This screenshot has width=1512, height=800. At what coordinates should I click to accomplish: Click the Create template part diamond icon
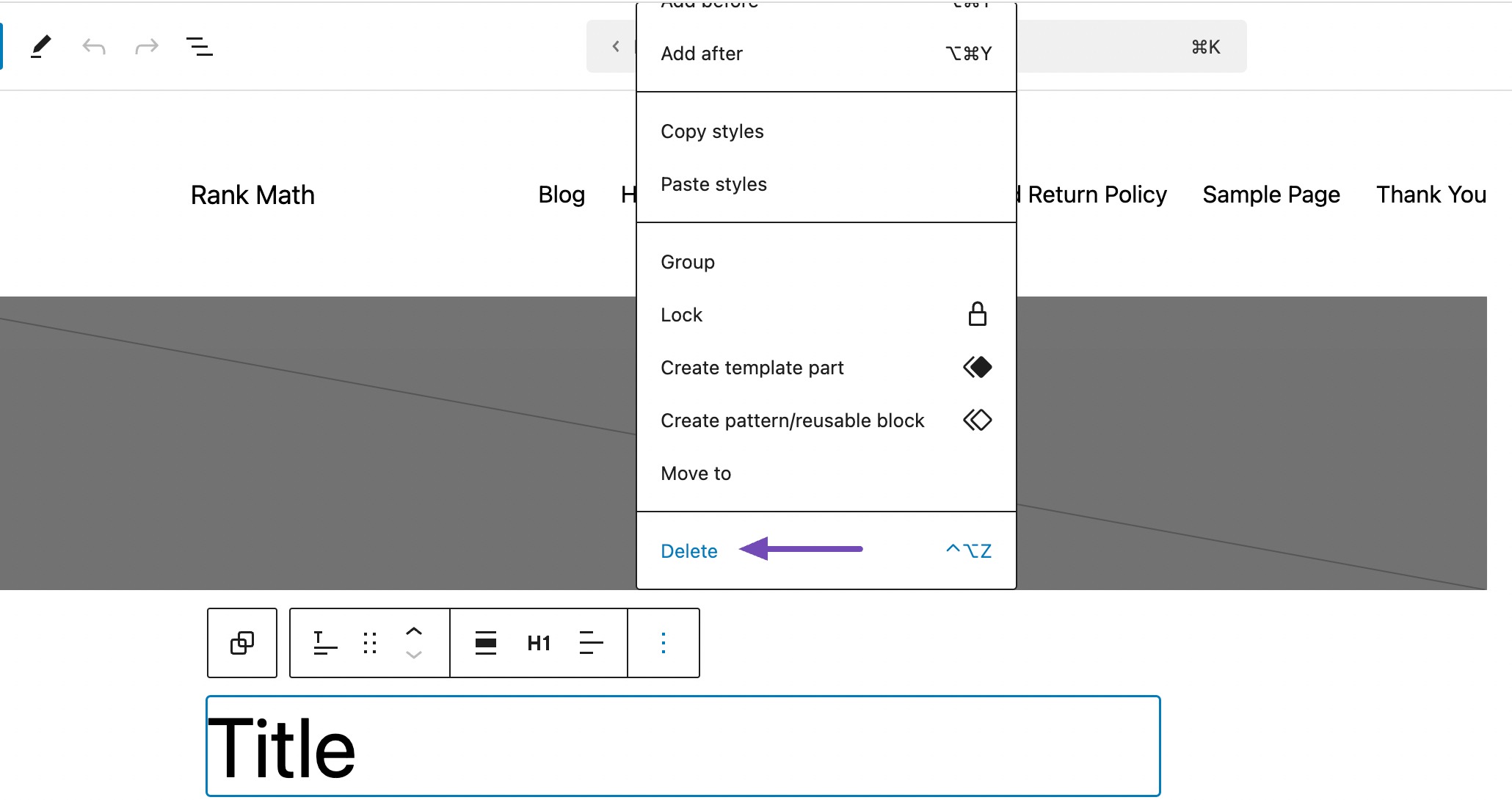(978, 367)
